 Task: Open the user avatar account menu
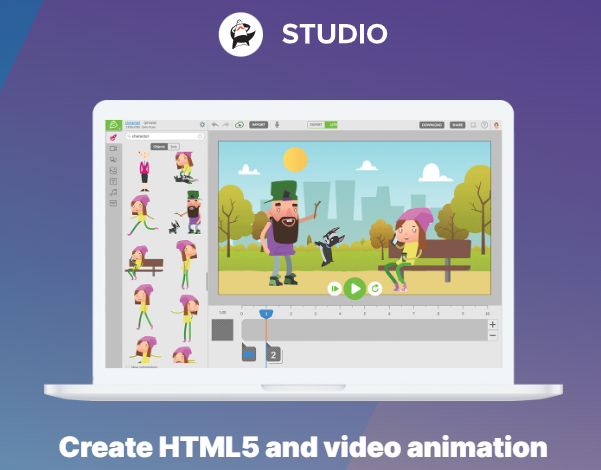(x=496, y=125)
